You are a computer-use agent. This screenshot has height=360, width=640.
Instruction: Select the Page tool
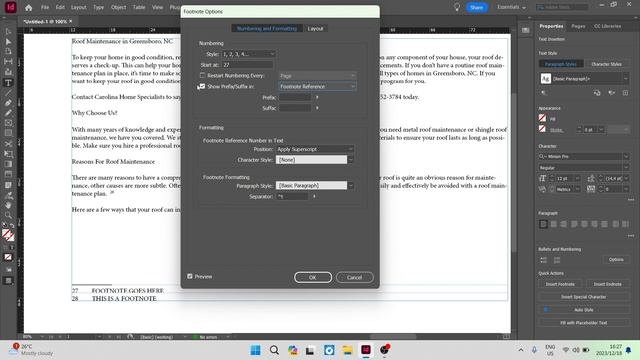click(x=8, y=51)
